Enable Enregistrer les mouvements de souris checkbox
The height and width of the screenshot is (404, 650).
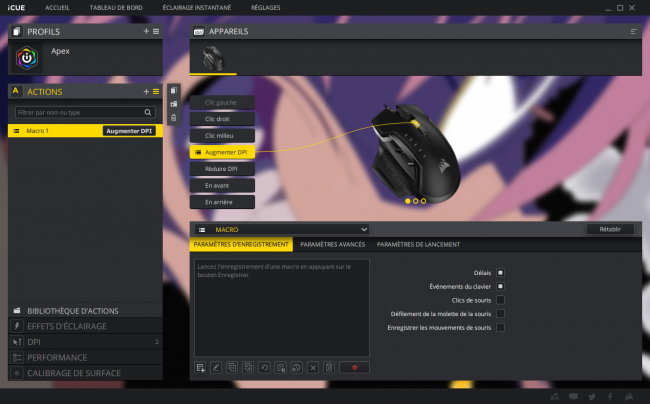[500, 327]
